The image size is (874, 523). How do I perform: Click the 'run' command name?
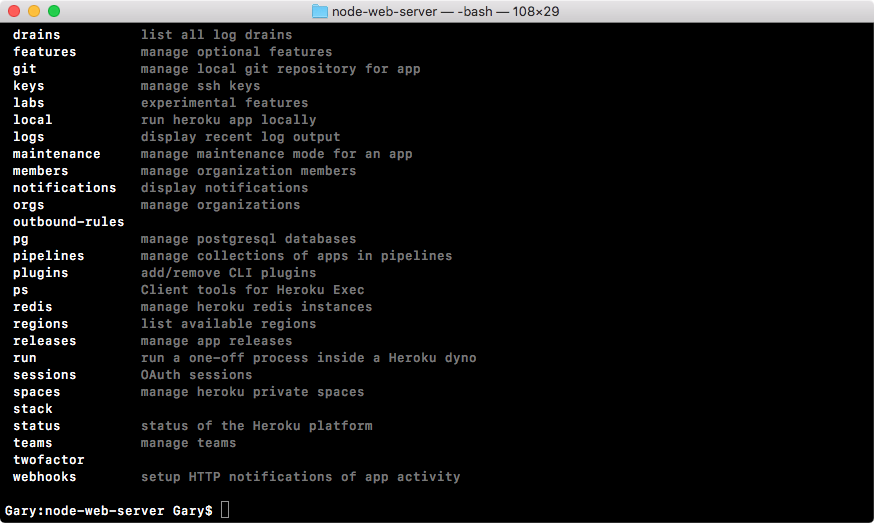[x=25, y=359]
